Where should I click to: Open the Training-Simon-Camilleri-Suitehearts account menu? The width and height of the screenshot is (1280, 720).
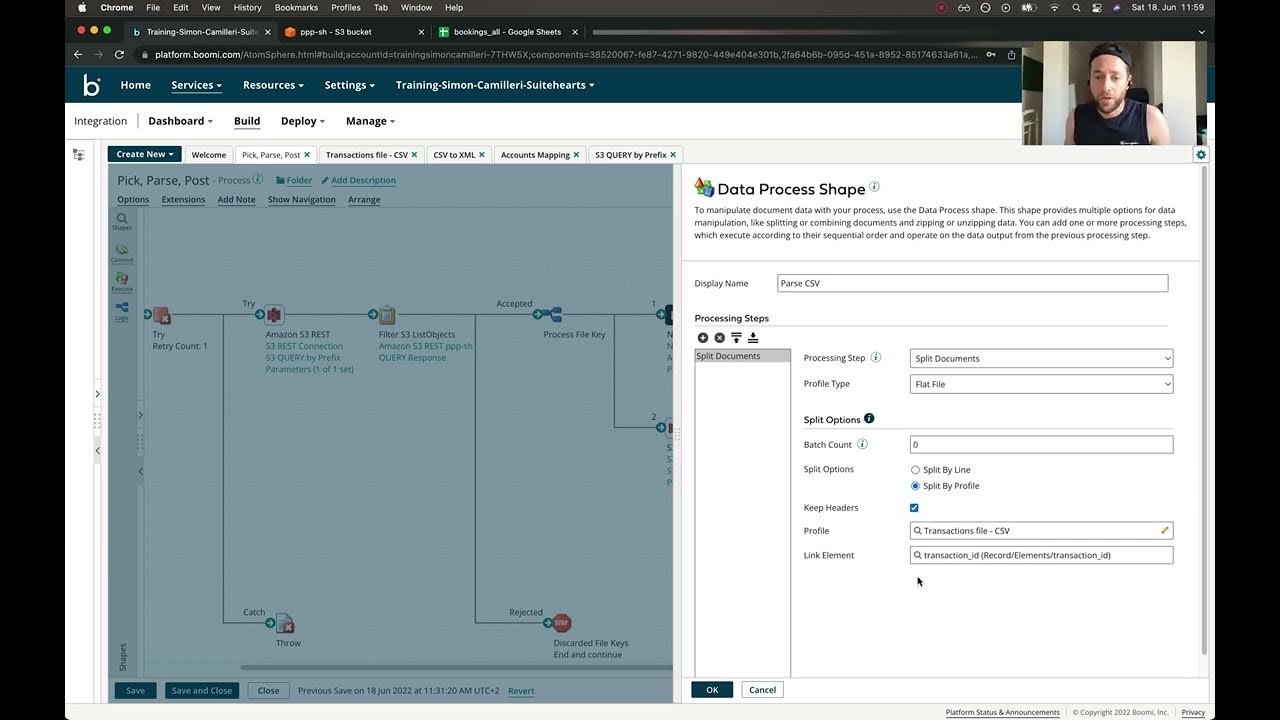pos(495,85)
